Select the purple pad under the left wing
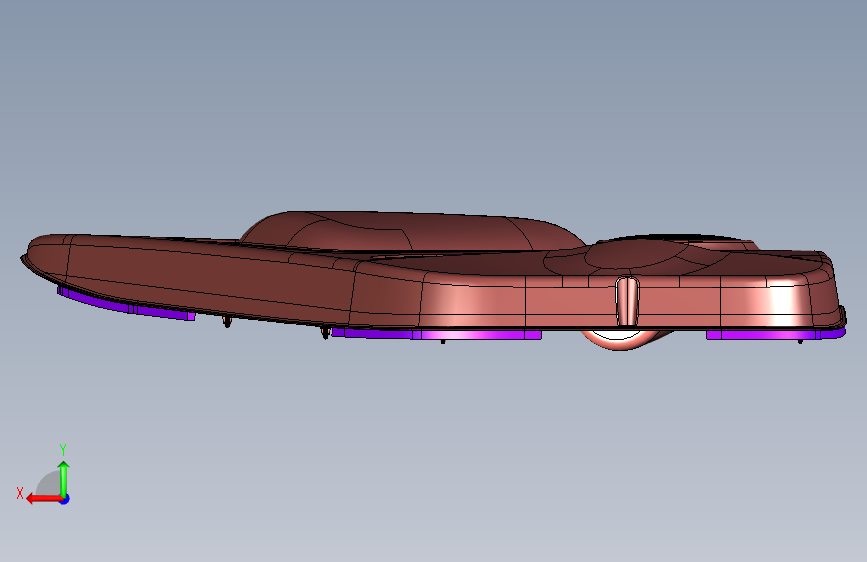867x562 pixels. pyautogui.click(x=126, y=304)
